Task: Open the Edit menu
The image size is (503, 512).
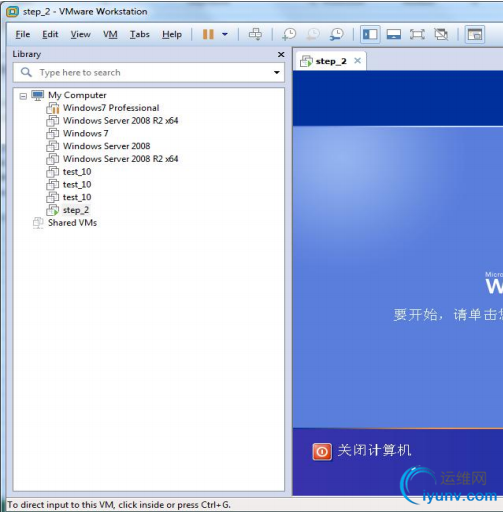Action: pos(50,34)
